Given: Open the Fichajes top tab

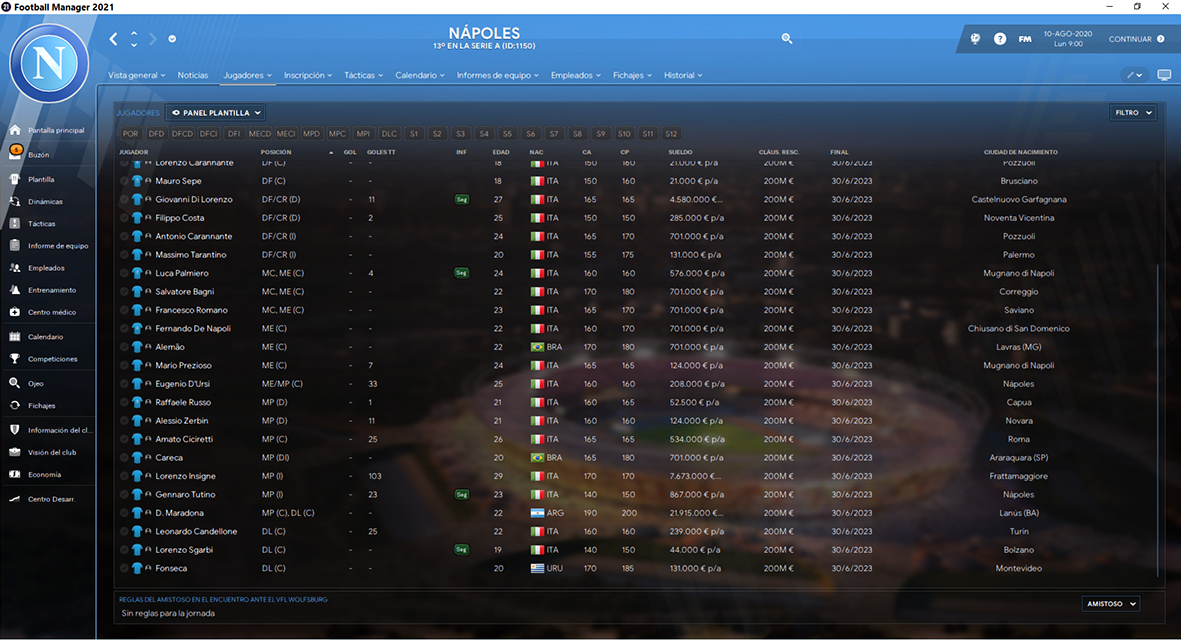Looking at the screenshot, I should pyautogui.click(x=632, y=75).
